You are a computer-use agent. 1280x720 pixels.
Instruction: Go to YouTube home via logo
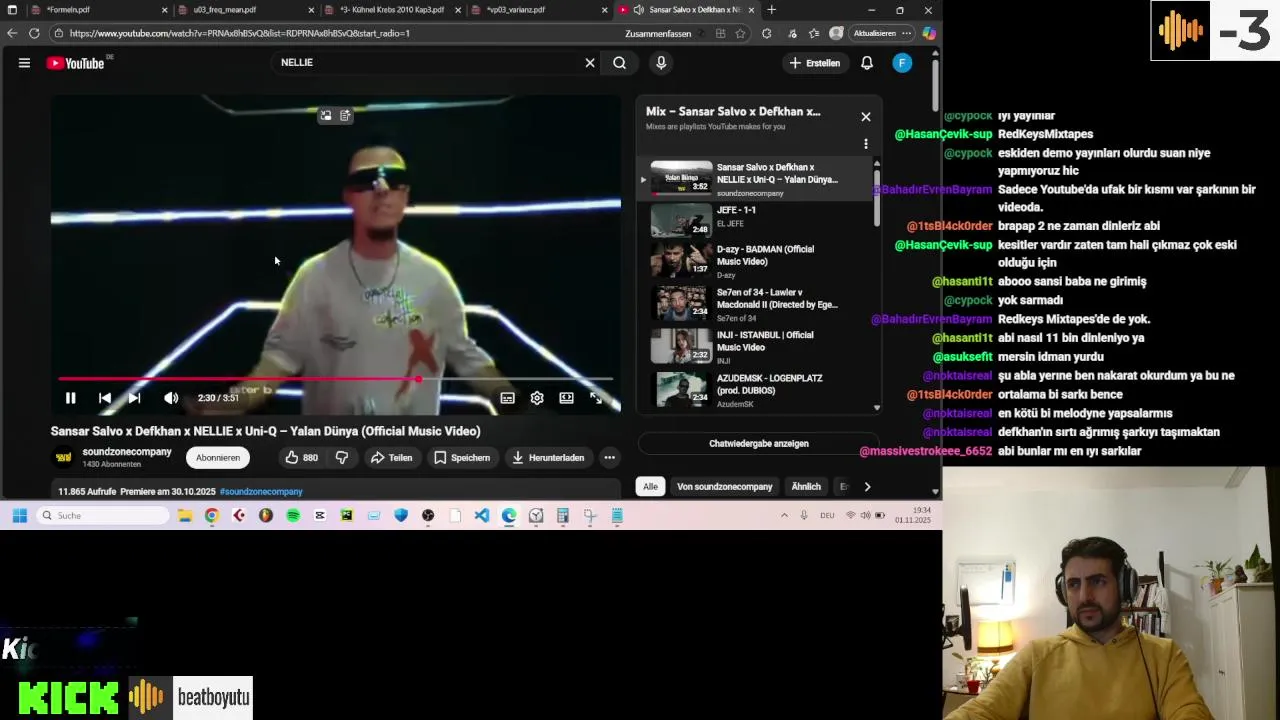pos(75,63)
